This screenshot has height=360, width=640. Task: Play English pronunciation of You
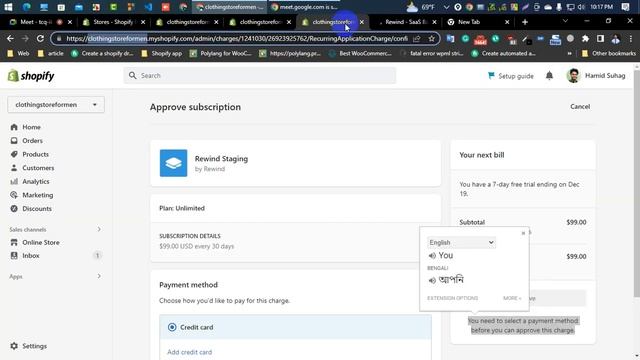click(432, 256)
